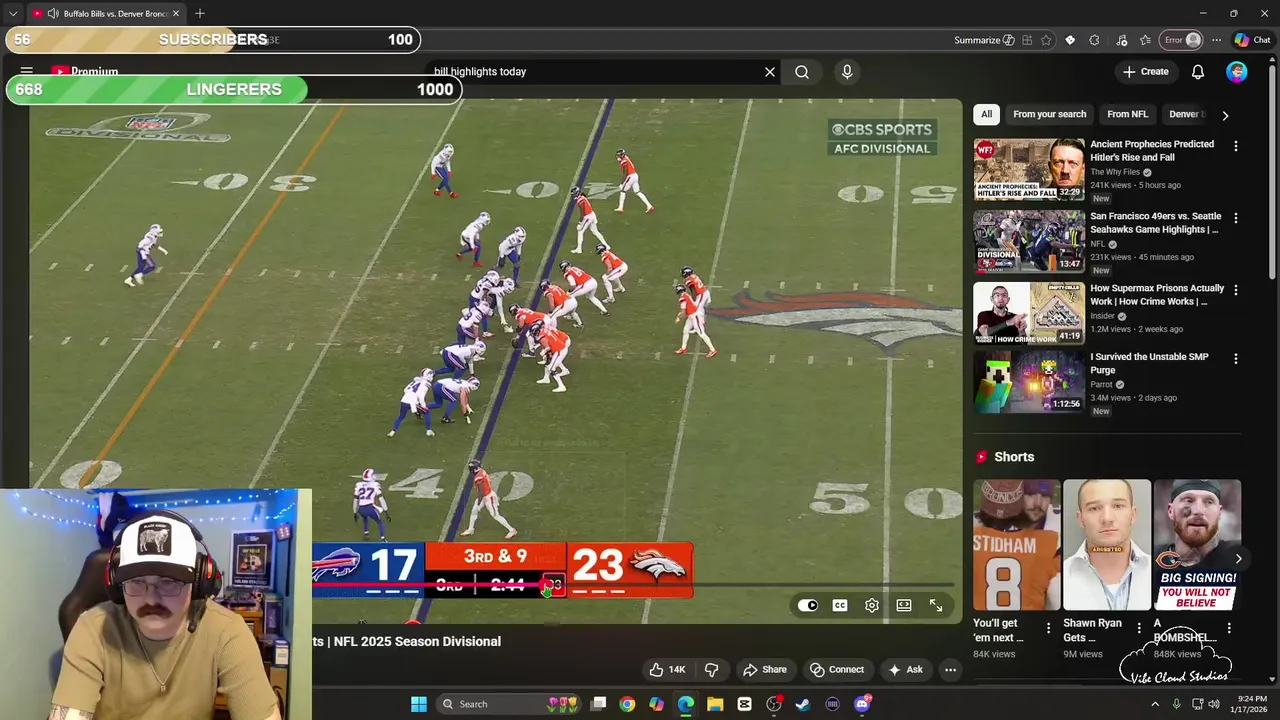
Task: Open Google Chrome from the taskbar
Action: (x=627, y=704)
